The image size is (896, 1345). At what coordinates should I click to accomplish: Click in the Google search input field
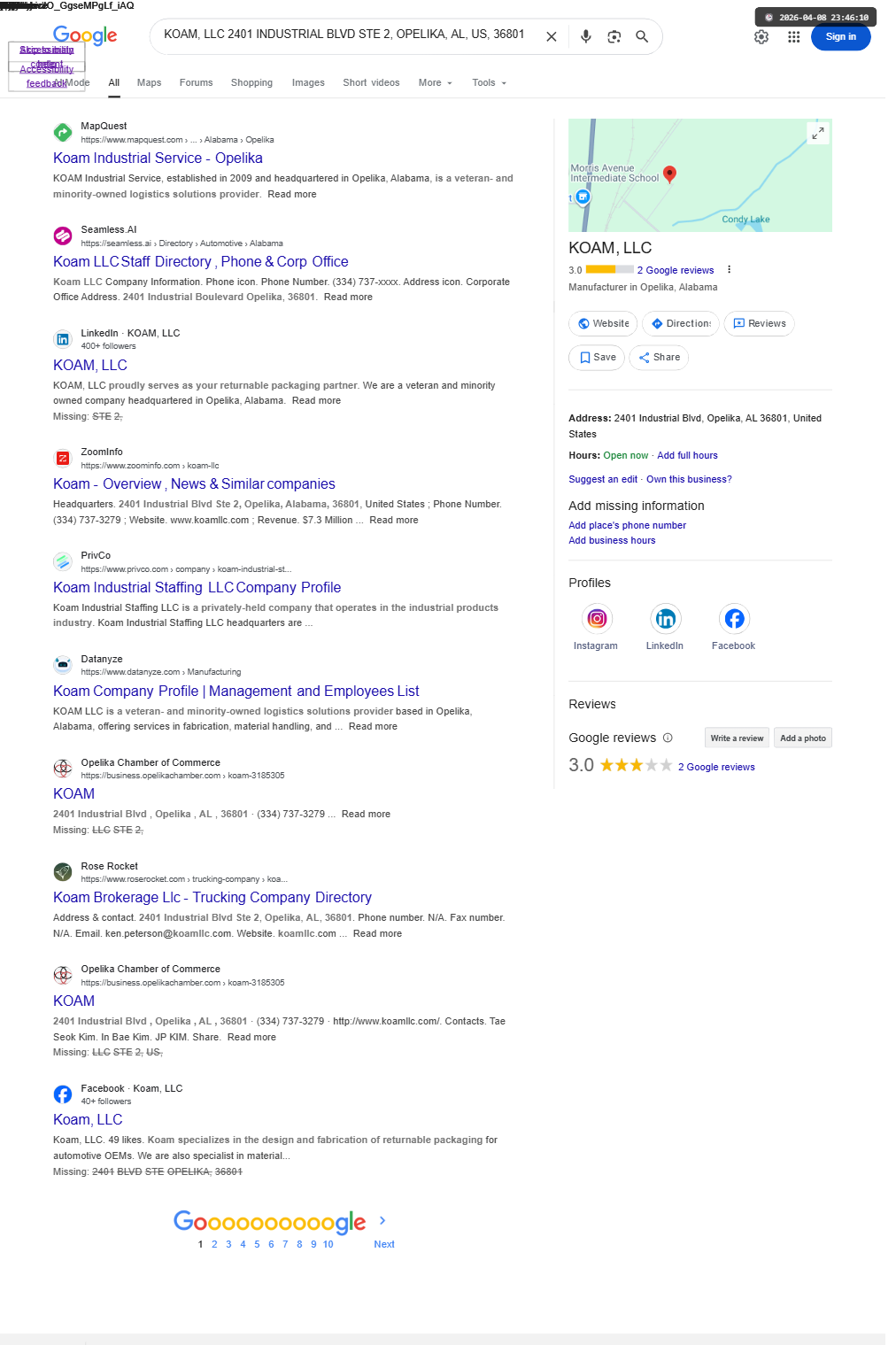tap(345, 35)
